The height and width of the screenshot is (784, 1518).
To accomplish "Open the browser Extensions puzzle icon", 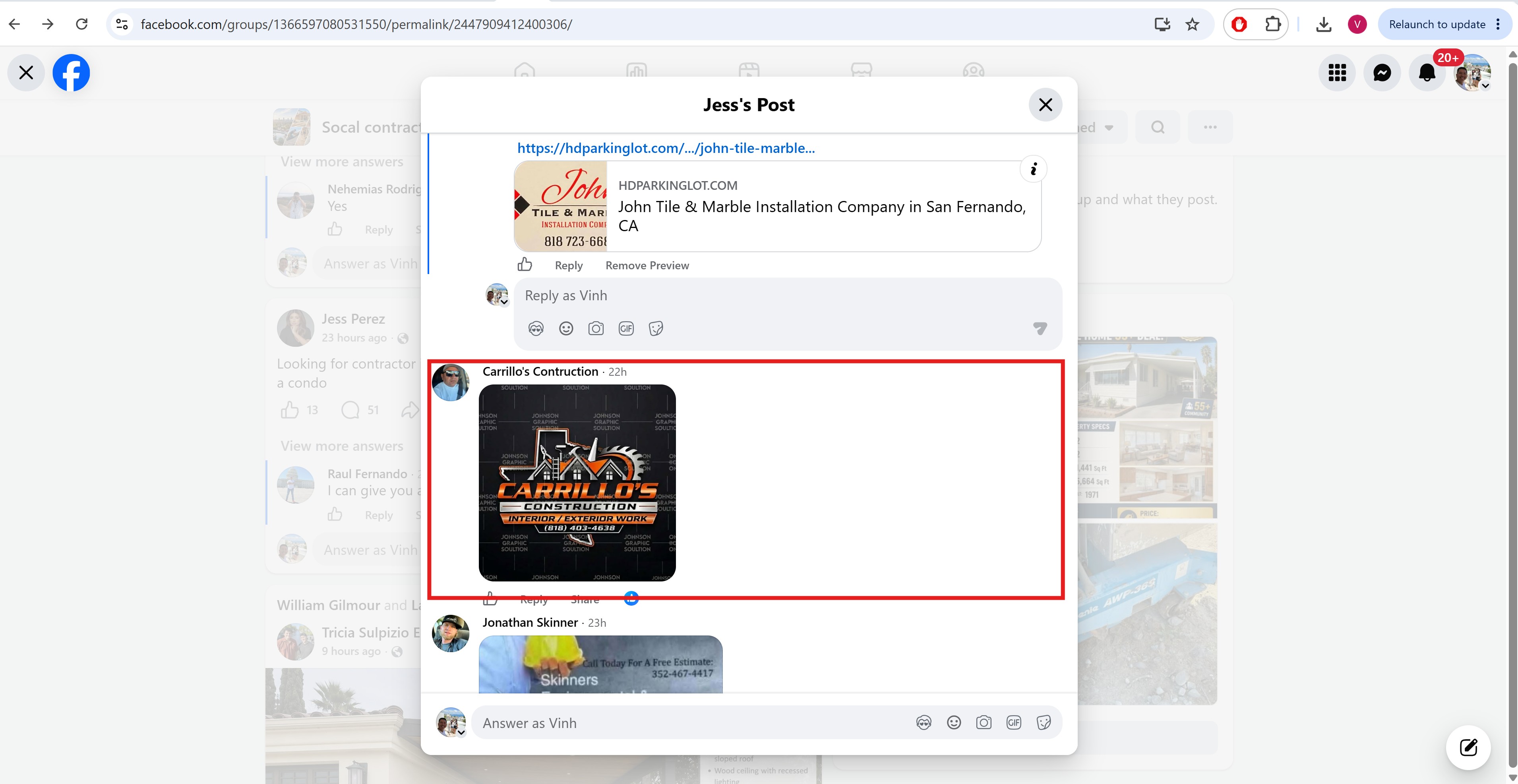I will [1272, 24].
